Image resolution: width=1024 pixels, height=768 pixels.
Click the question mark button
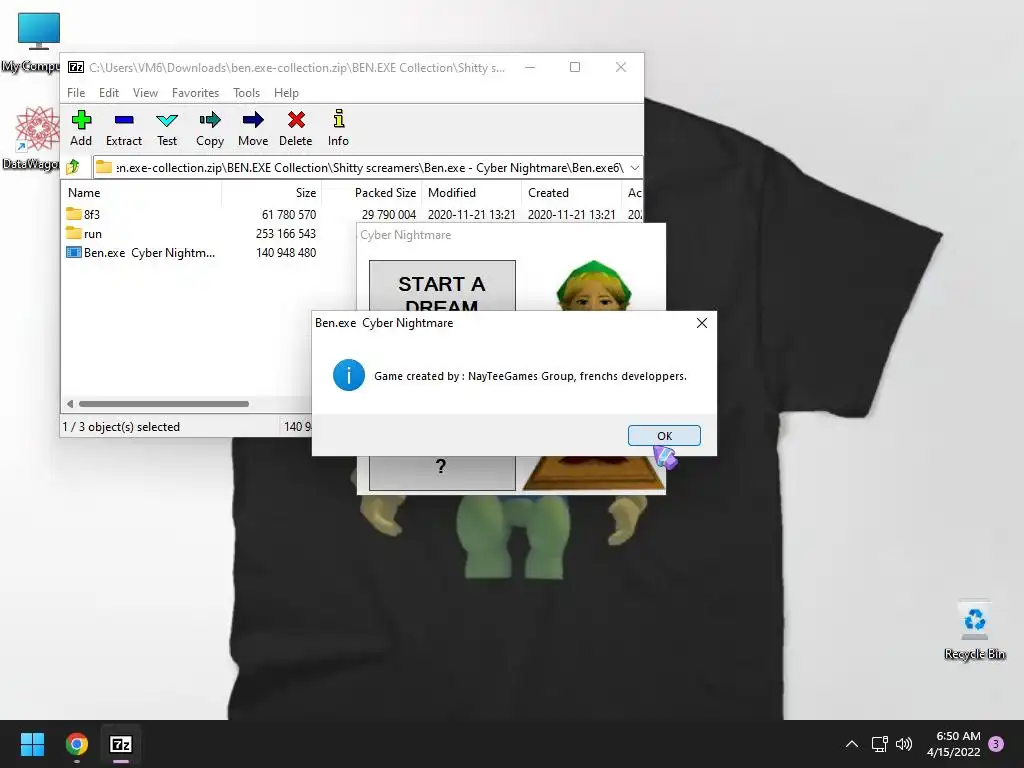(442, 472)
